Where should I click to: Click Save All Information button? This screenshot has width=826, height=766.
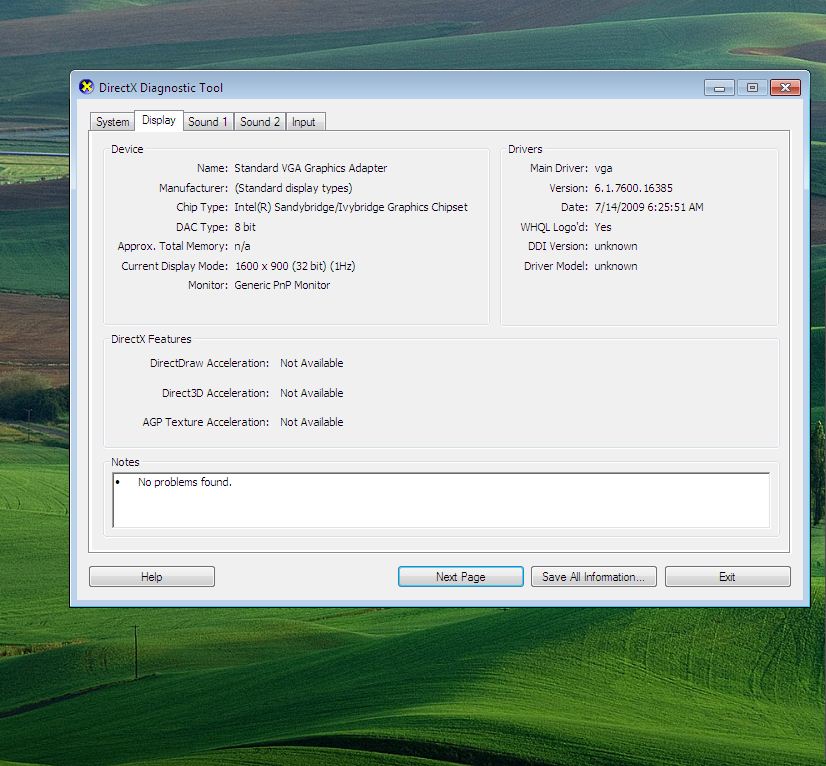click(593, 576)
